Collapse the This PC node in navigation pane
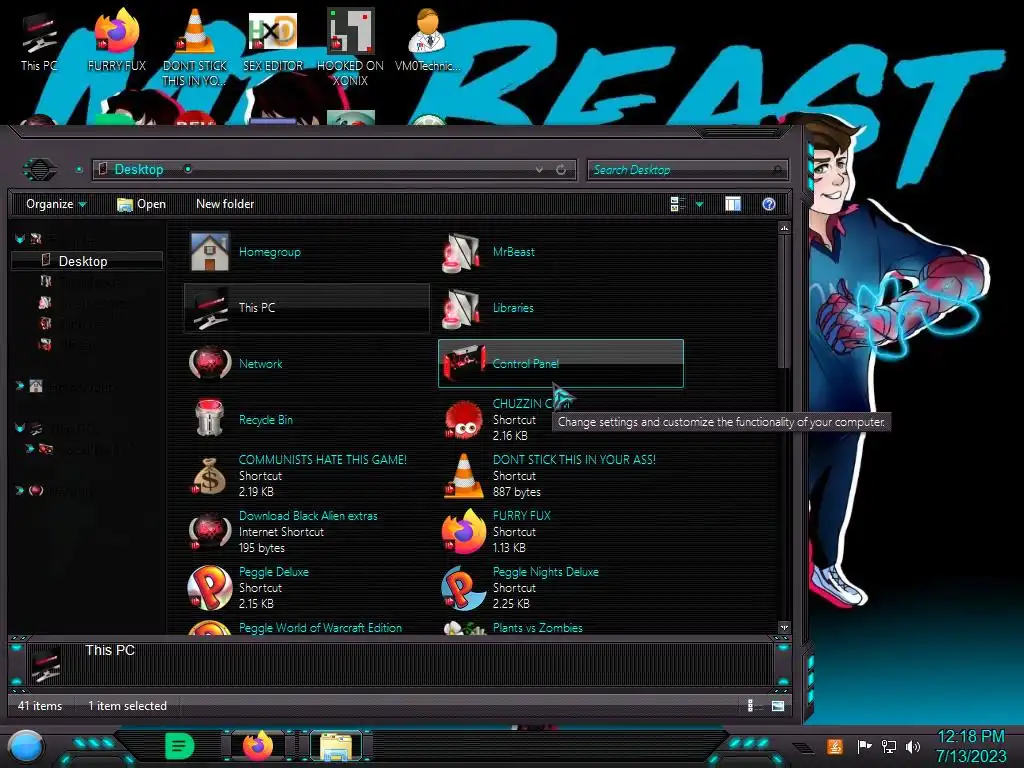1024x768 pixels. click(20, 428)
